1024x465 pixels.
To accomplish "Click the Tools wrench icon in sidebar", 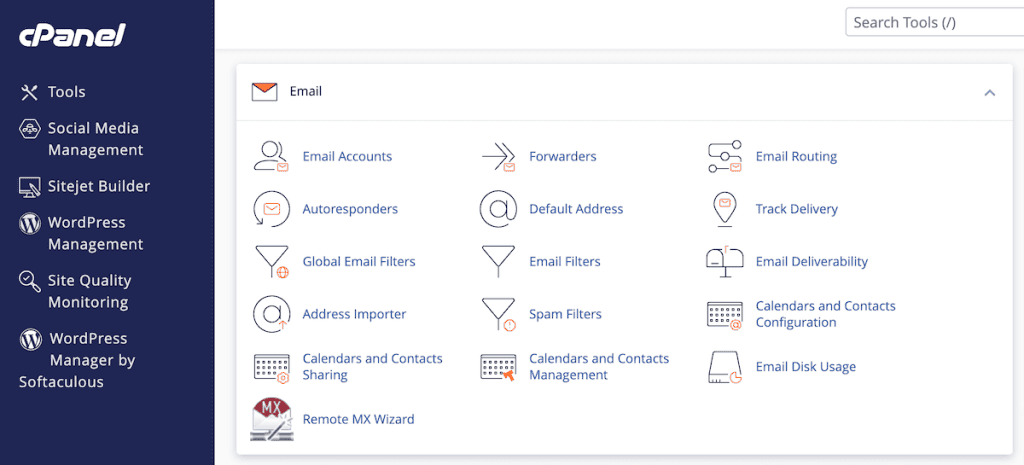I will click(x=29, y=92).
